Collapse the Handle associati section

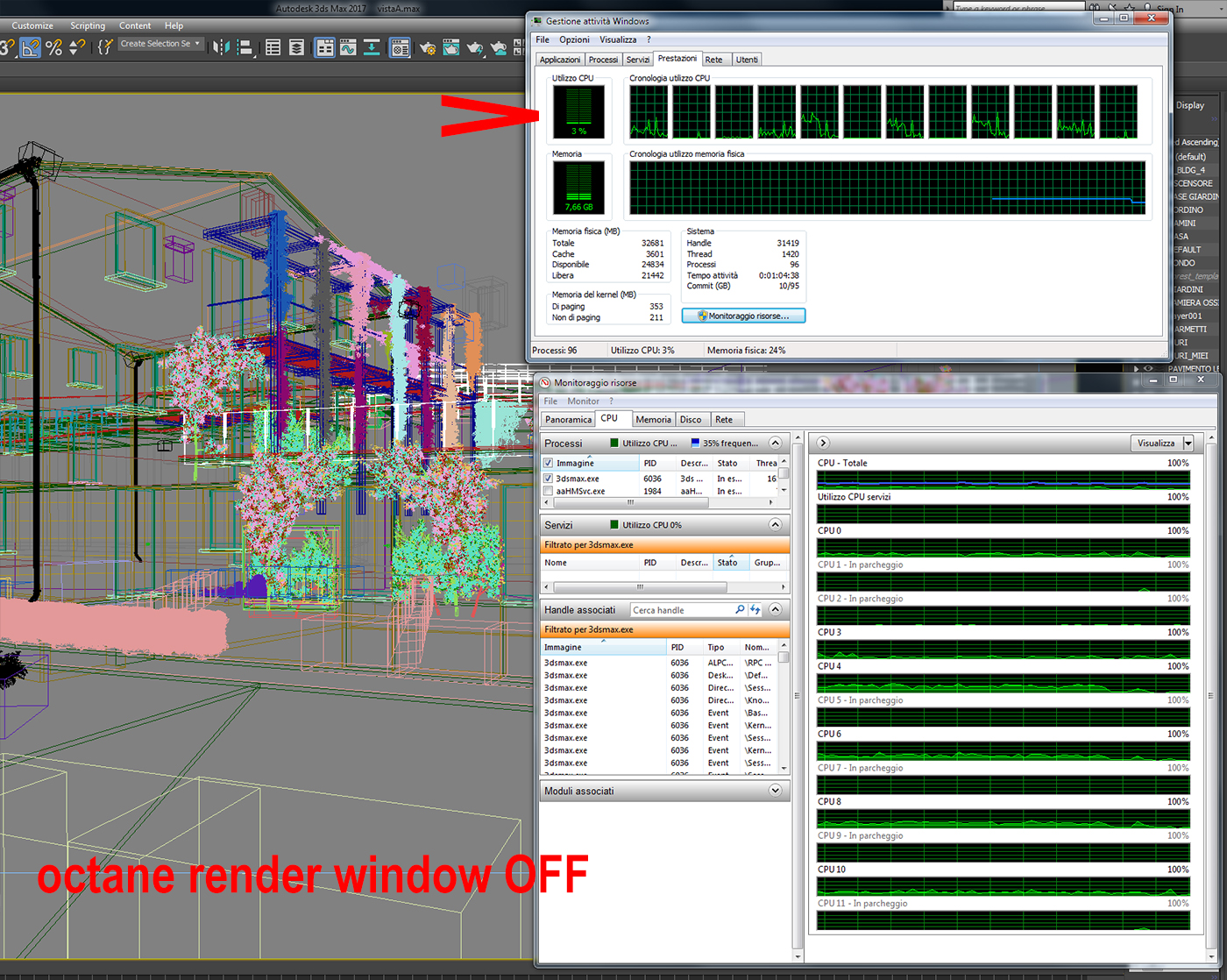click(775, 609)
